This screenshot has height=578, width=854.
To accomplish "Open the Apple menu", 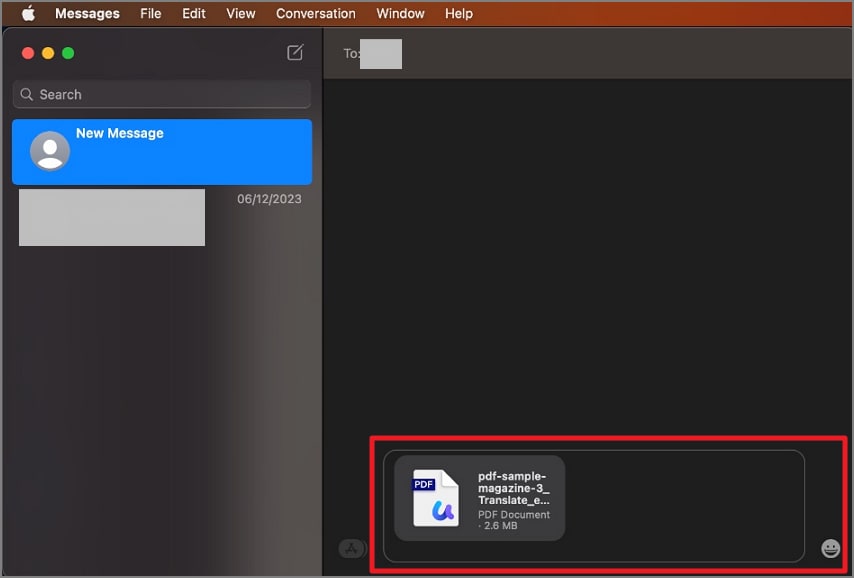I will [x=28, y=14].
